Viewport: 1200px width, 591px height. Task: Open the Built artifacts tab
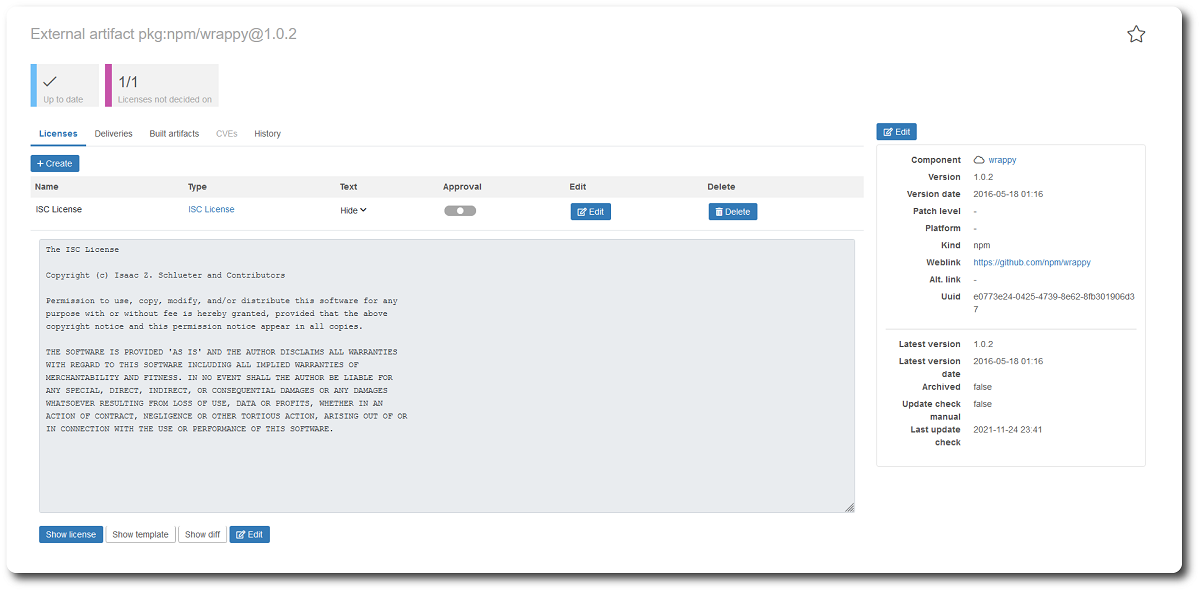(x=174, y=134)
